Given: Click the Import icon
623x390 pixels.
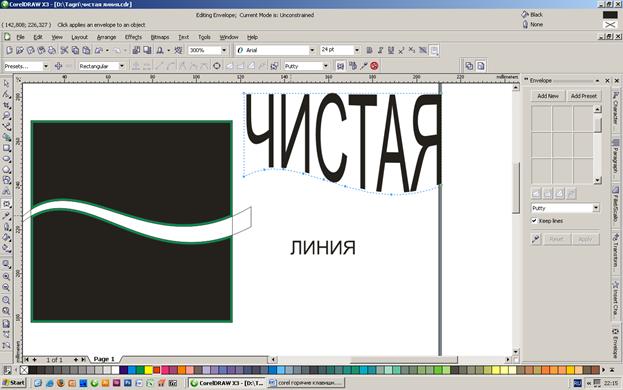Looking at the screenshot, I should click(136, 50).
